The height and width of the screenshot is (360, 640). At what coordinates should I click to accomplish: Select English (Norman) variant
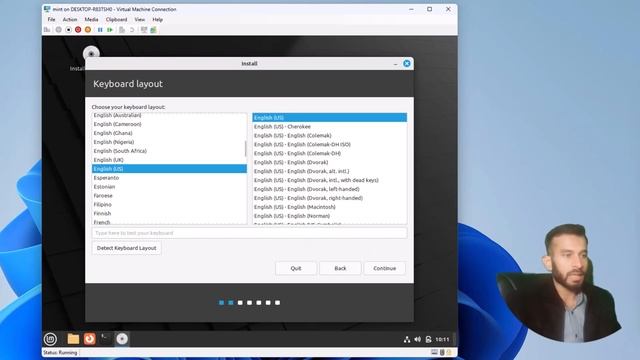coord(329,216)
